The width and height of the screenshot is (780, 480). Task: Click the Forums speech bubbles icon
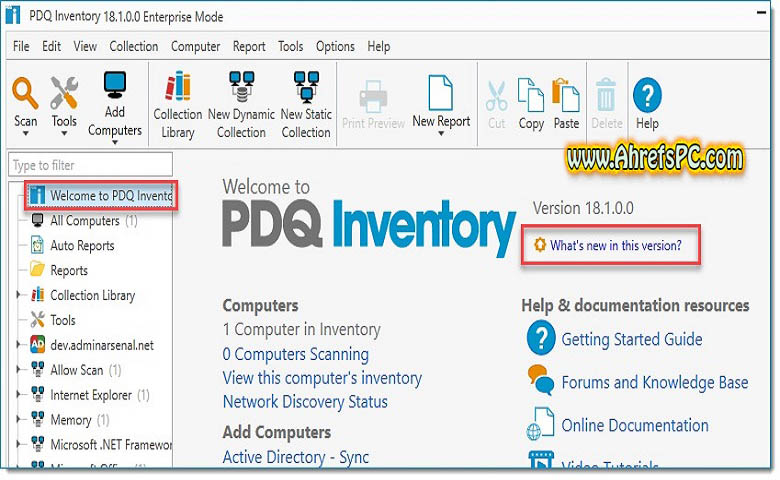tap(541, 380)
